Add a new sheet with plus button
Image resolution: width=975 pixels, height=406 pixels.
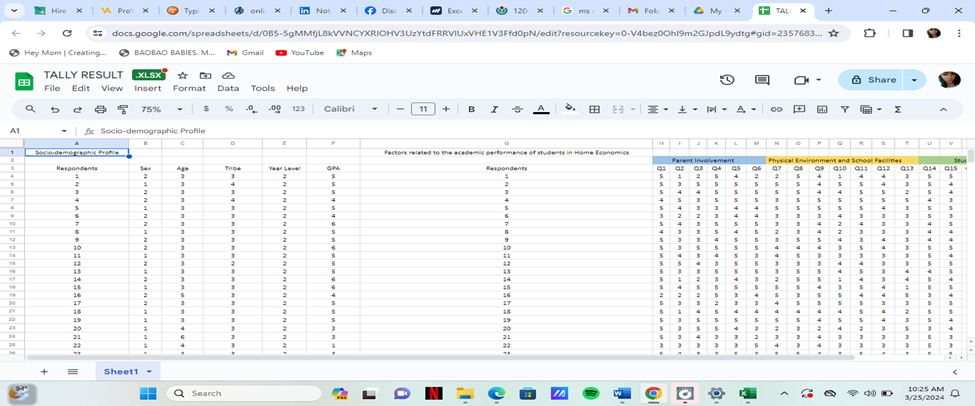pyautogui.click(x=44, y=371)
